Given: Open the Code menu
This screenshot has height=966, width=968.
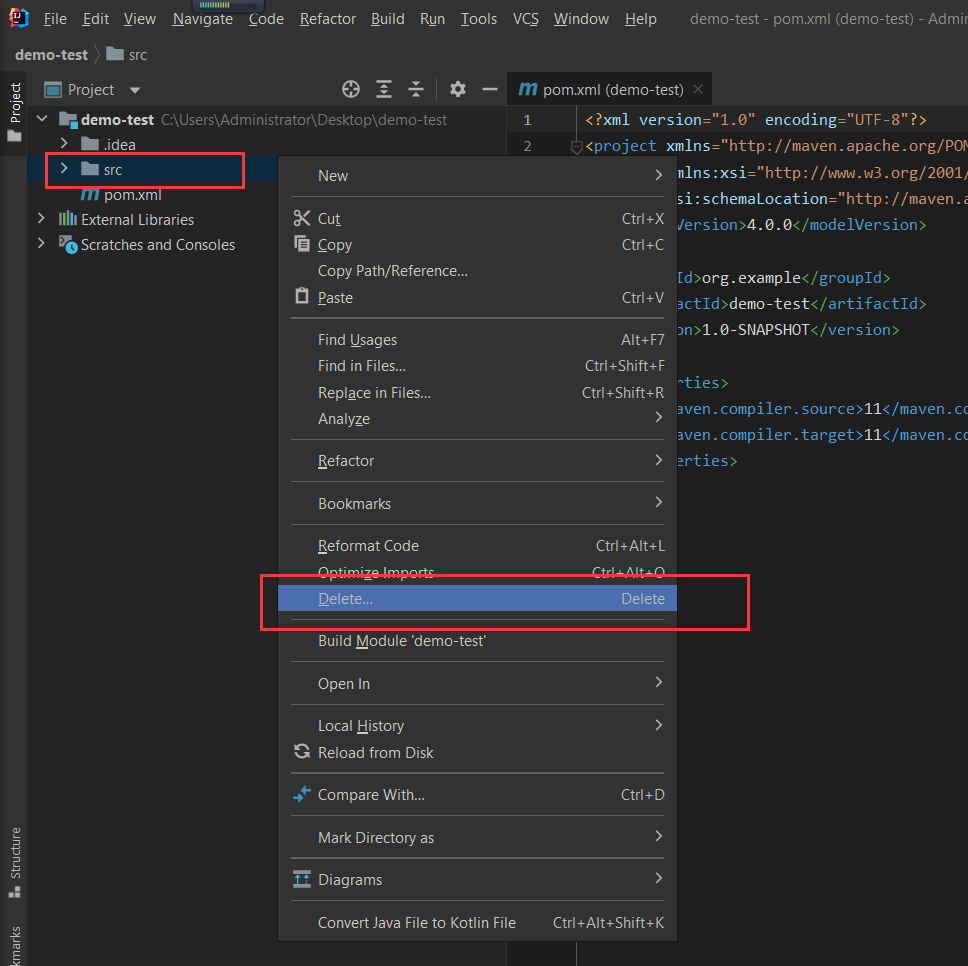Looking at the screenshot, I should coord(266,19).
